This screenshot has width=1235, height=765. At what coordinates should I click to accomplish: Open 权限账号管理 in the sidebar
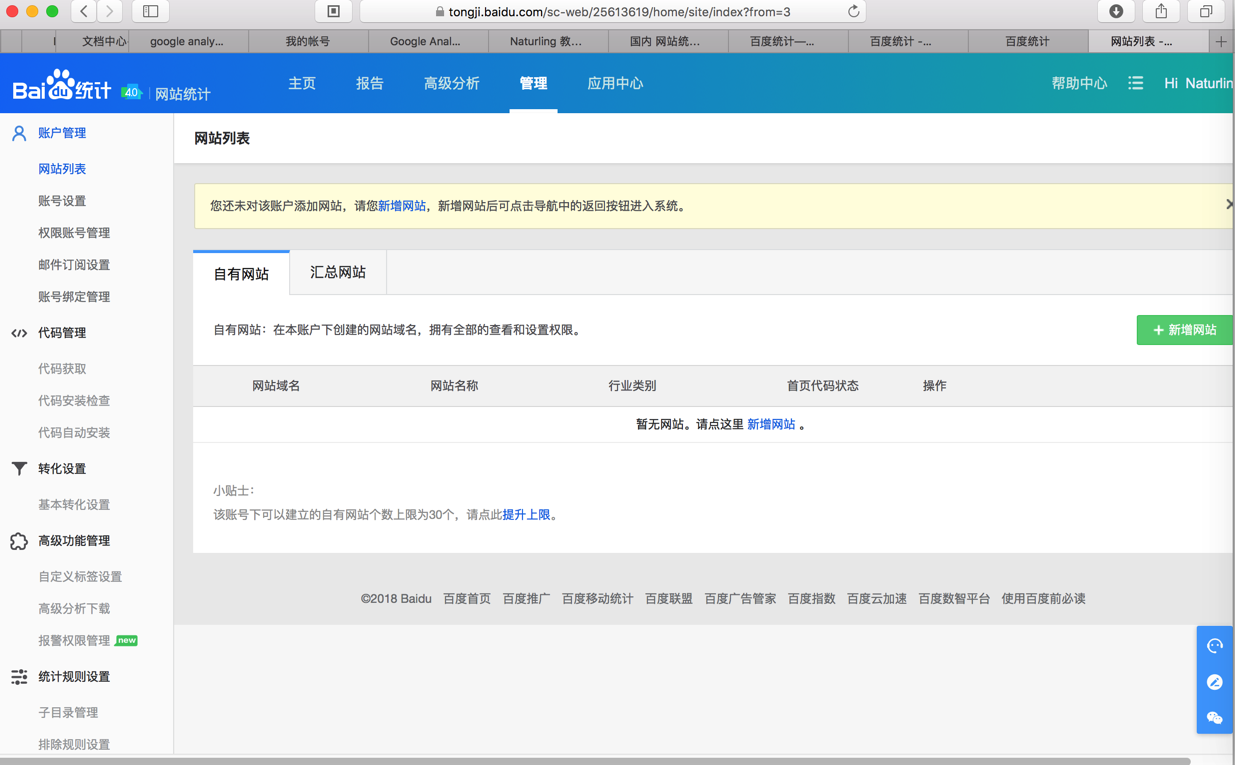coord(74,233)
